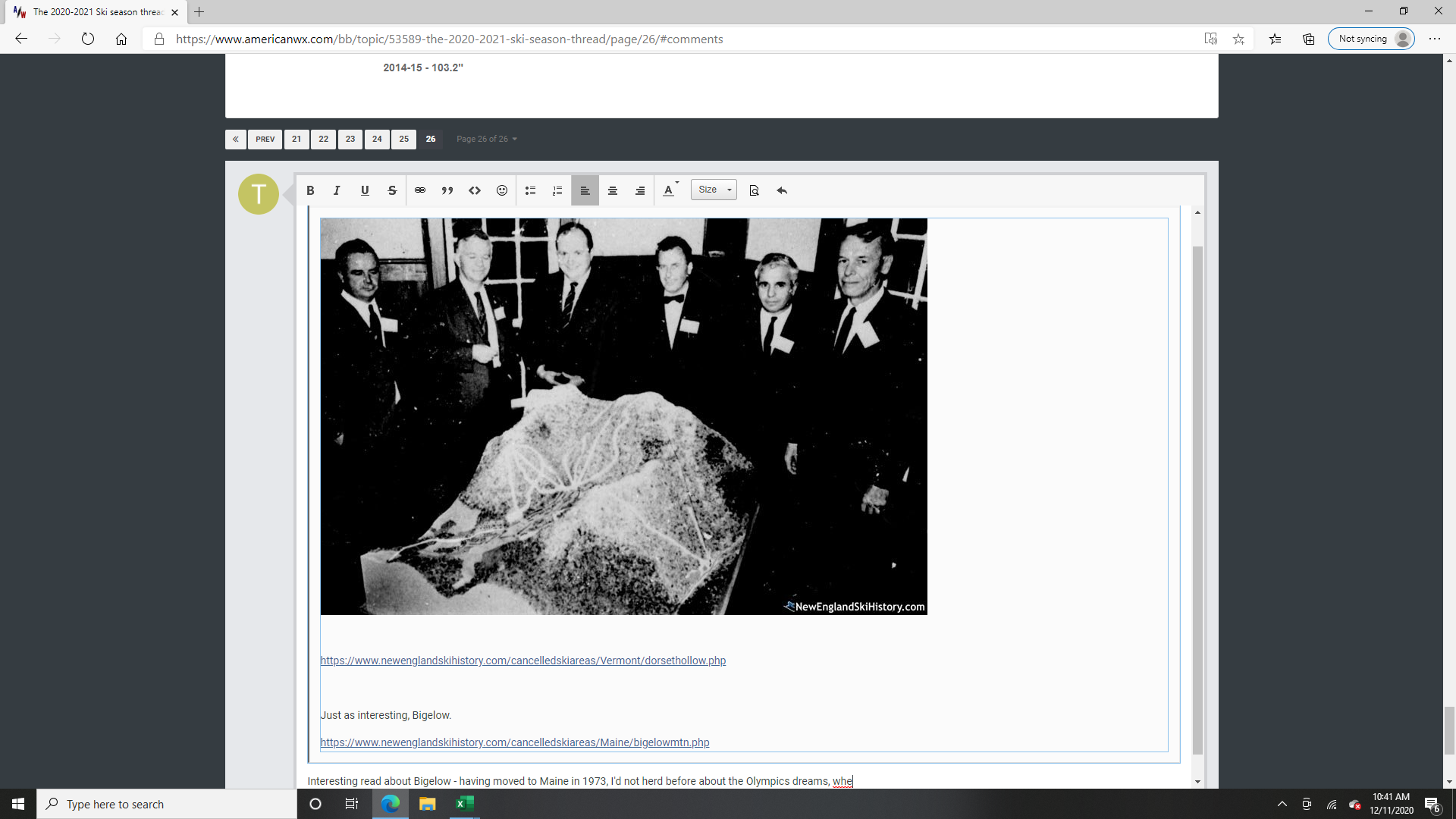Open the bigelowmtn.php link
This screenshot has width=1456, height=819.
pyautogui.click(x=514, y=742)
